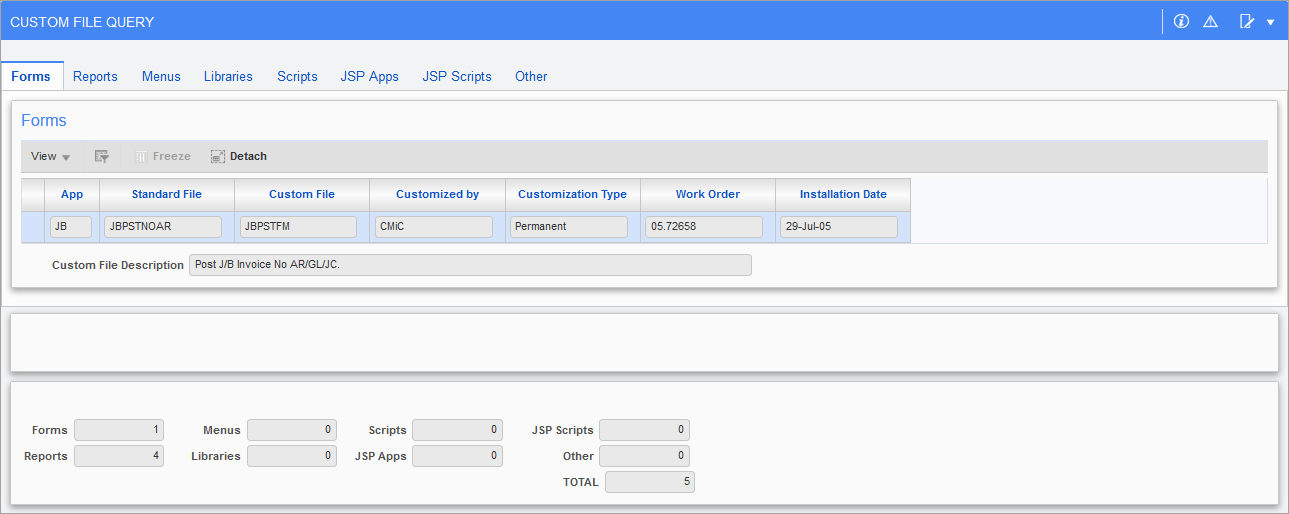Go to the JSP Scripts tab
The height and width of the screenshot is (514, 1289).
(457, 76)
